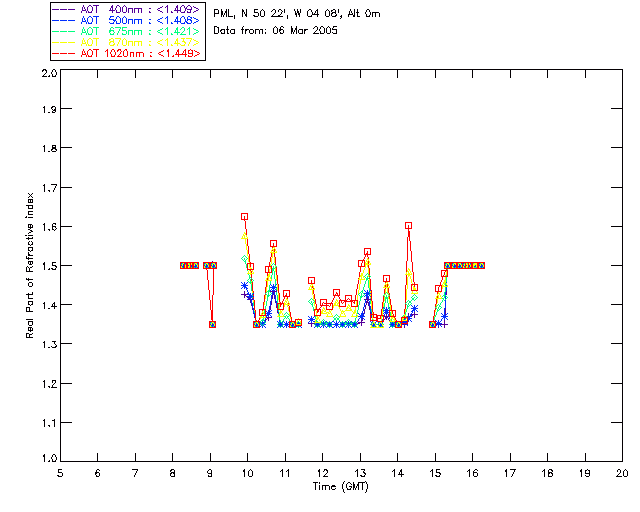Click the red square peak marker after time 14
The image size is (640, 512).
[409, 226]
